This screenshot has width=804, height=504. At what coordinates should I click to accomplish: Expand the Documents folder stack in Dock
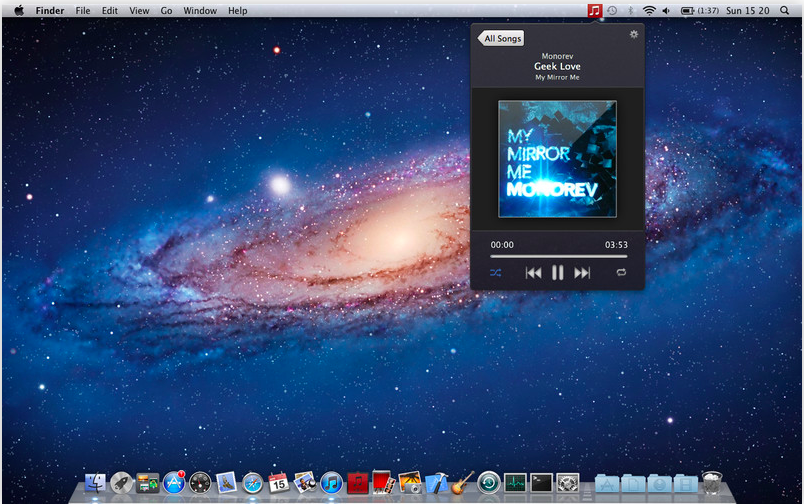tap(633, 483)
